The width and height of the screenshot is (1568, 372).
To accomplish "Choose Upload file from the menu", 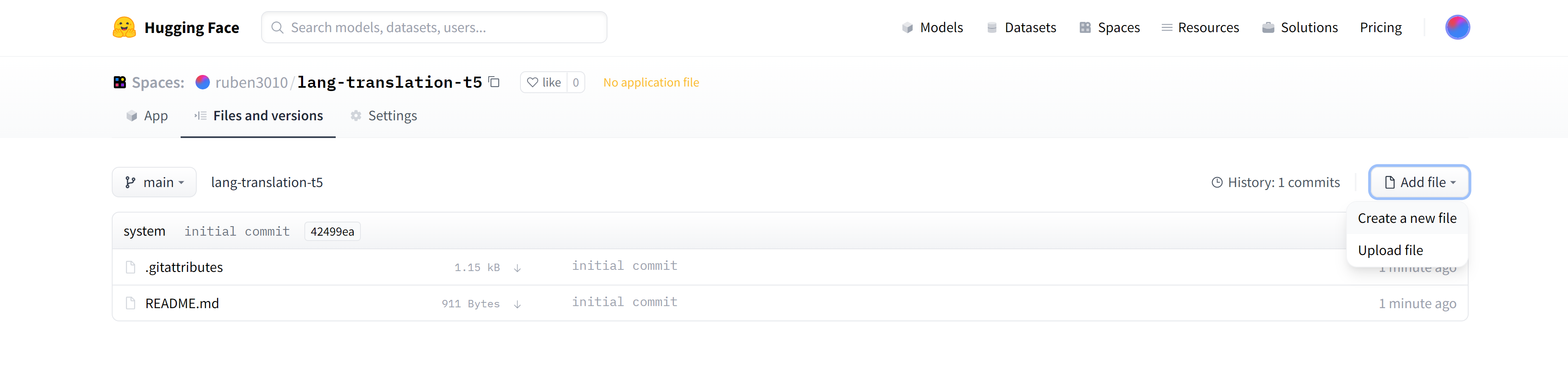I will coord(1390,250).
